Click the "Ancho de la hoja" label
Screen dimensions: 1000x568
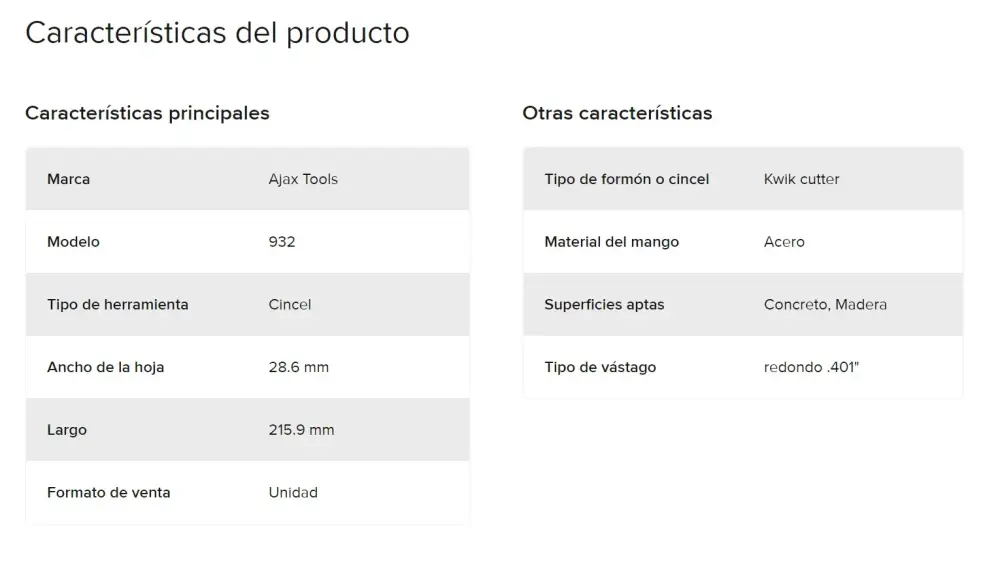pos(105,367)
